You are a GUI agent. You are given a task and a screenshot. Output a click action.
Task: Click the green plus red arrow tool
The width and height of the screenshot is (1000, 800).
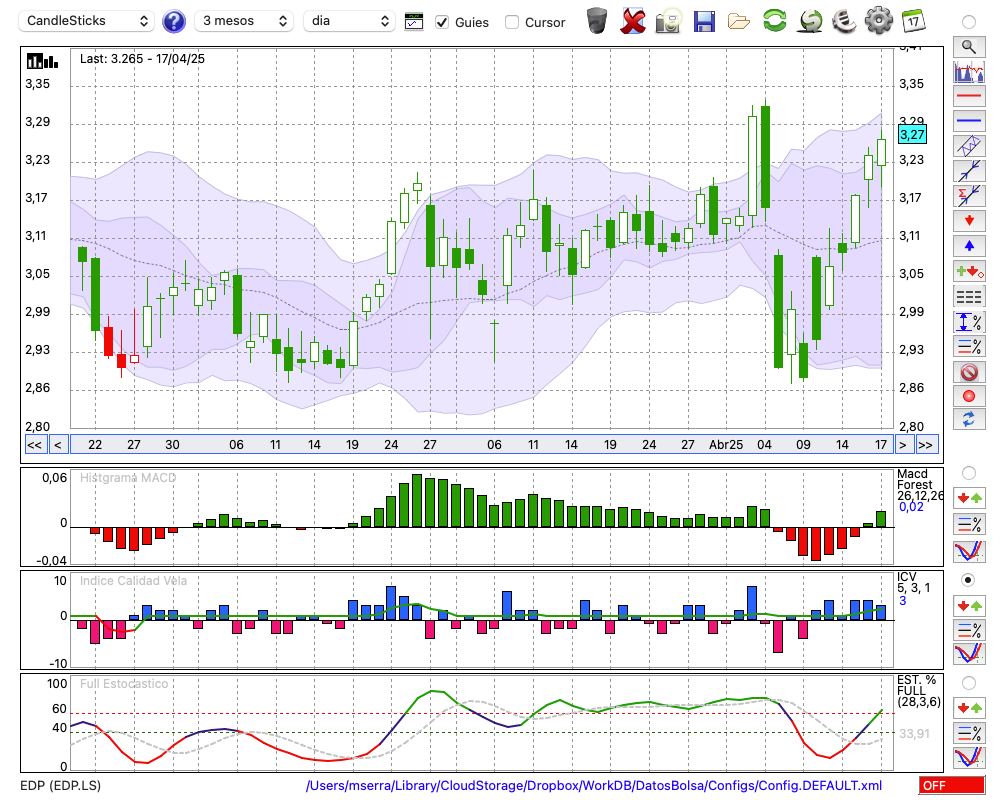pos(969,271)
